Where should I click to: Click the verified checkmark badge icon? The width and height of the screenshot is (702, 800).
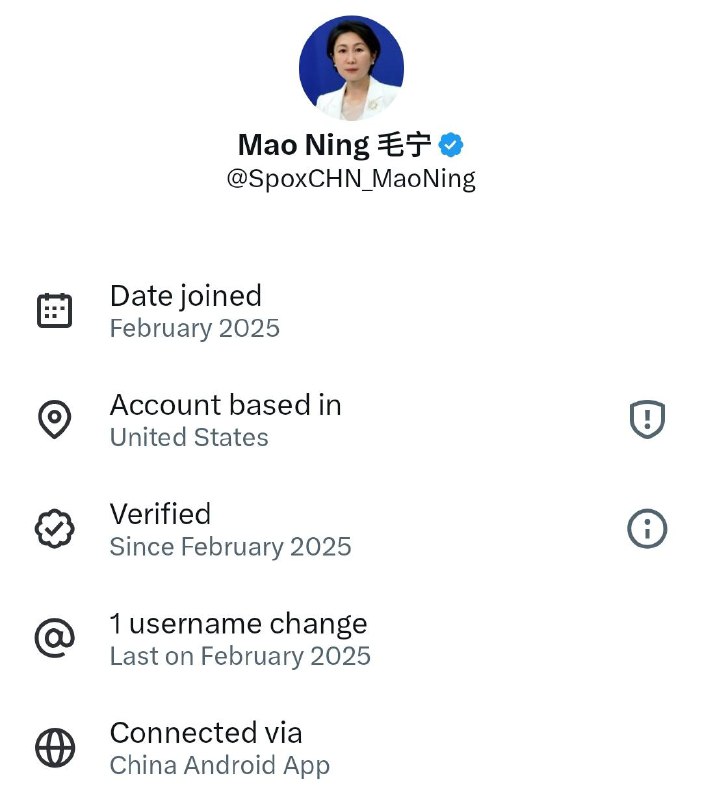[55, 528]
